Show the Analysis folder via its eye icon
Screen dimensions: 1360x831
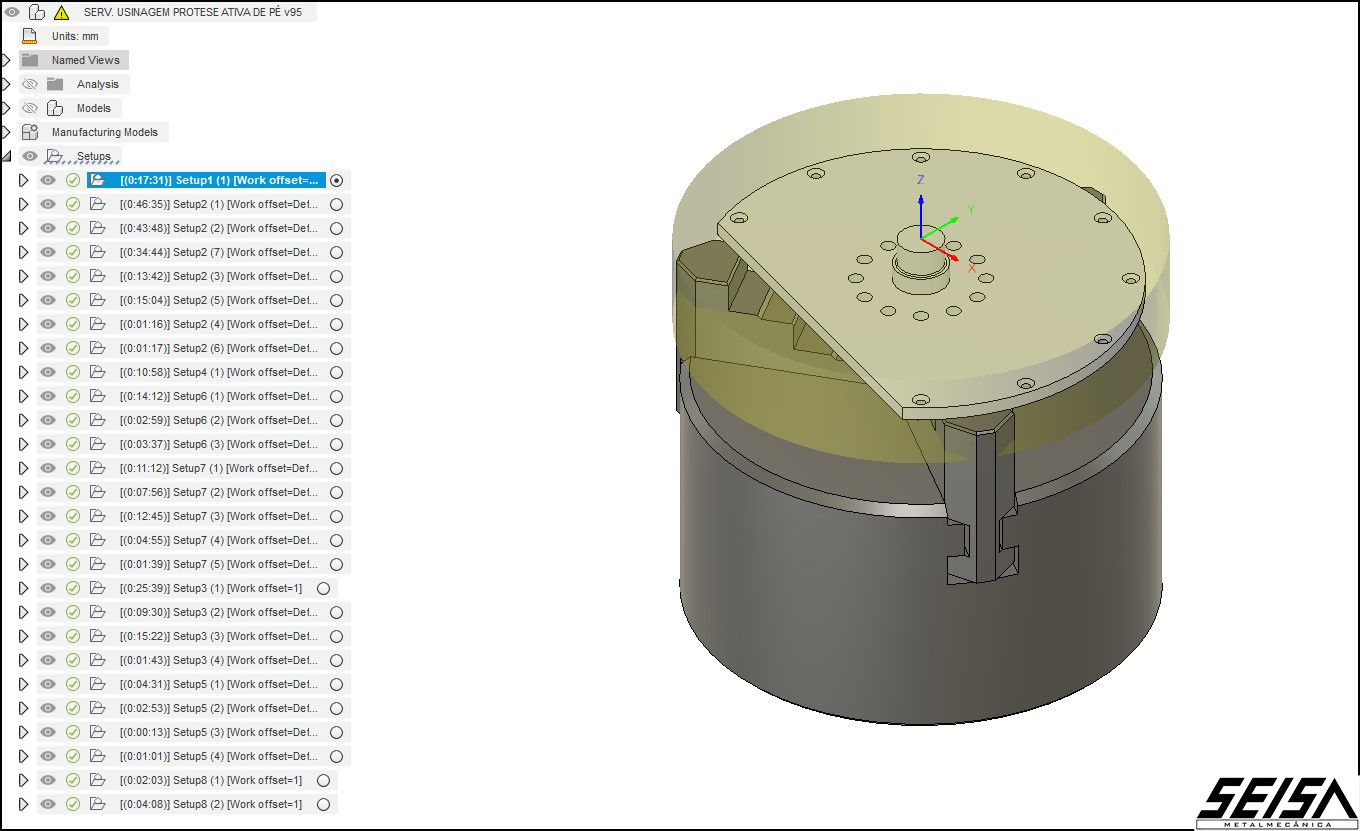(x=30, y=84)
